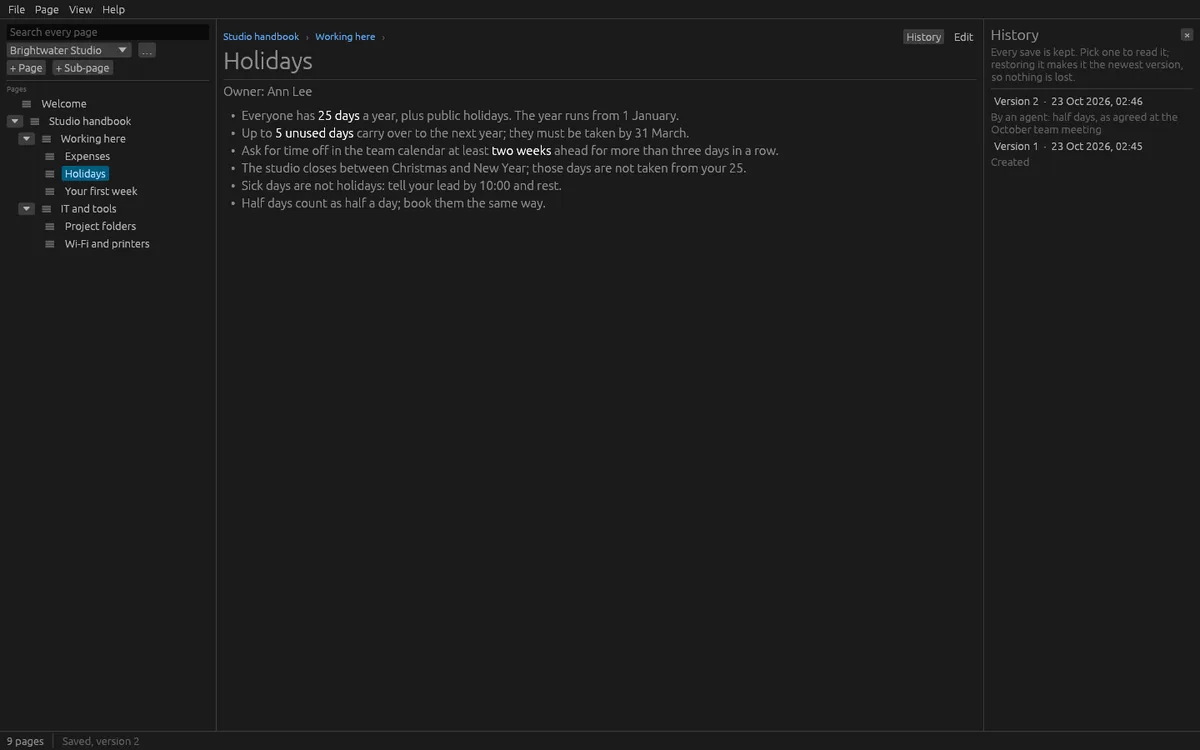Click the Edit button
This screenshot has height=750, width=1200.
click(x=963, y=37)
